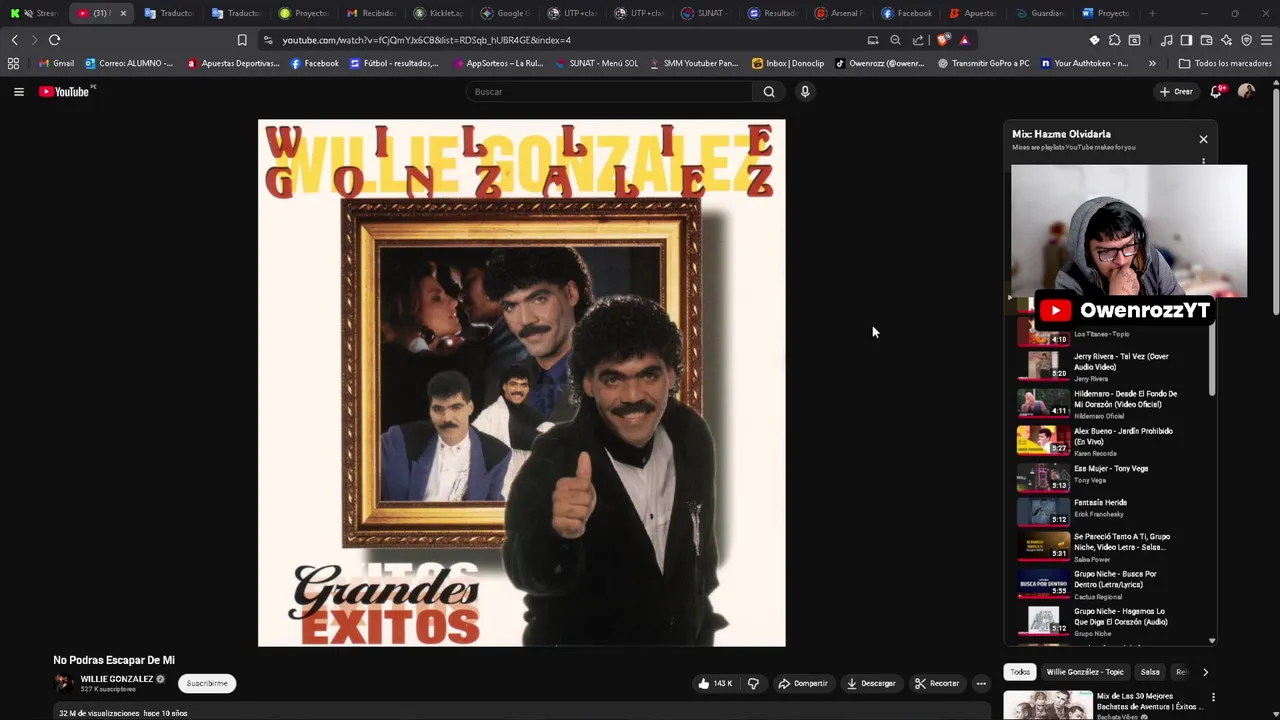Image resolution: width=1280 pixels, height=720 pixels.
Task: Open the Mix playlist three-dot options menu
Action: 1203,160
